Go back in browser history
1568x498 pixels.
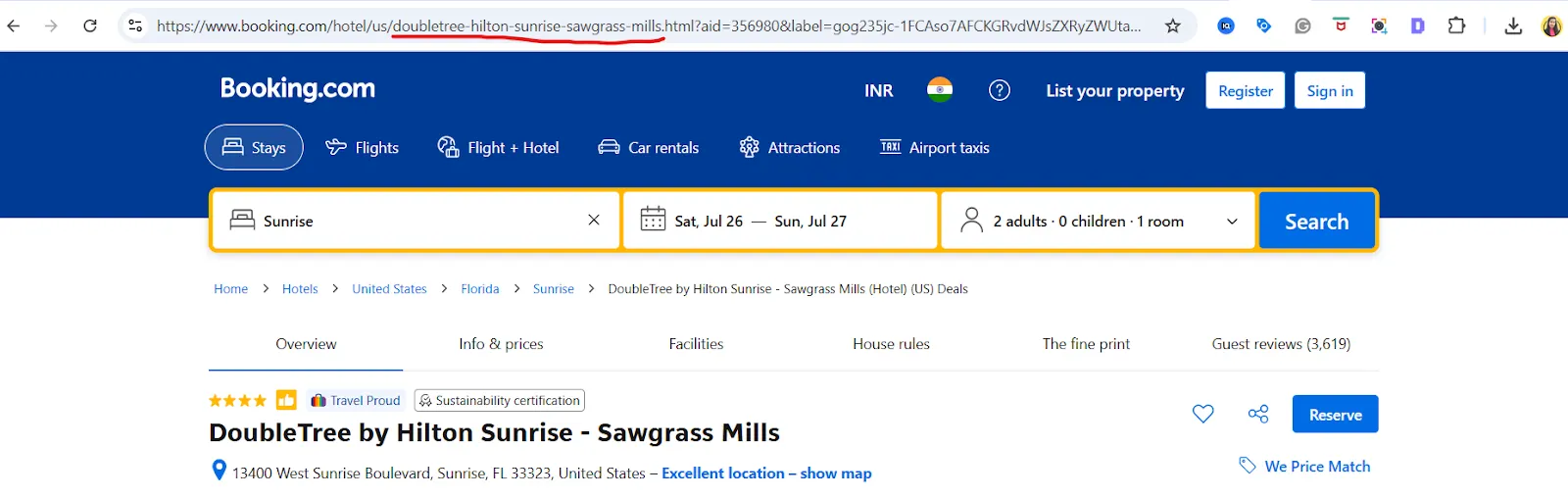(x=14, y=26)
